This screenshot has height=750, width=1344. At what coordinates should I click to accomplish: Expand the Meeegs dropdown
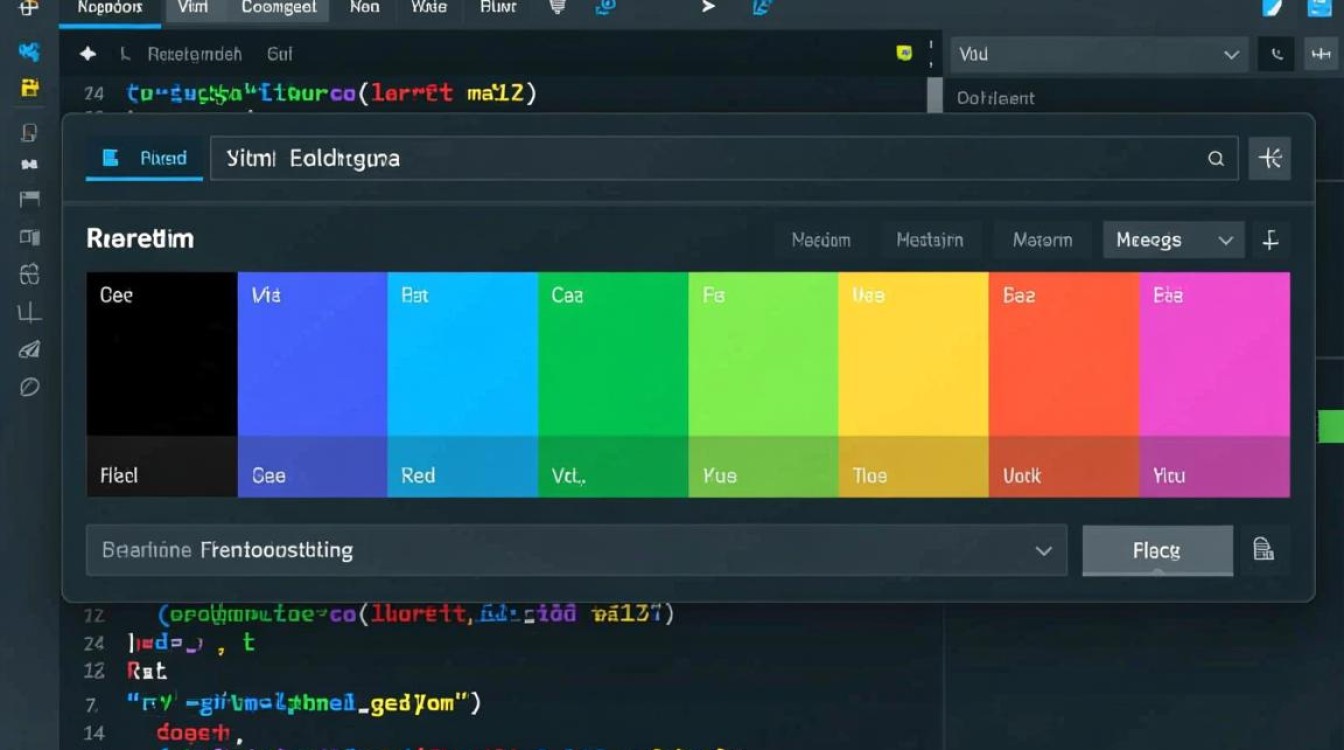click(x=1173, y=240)
